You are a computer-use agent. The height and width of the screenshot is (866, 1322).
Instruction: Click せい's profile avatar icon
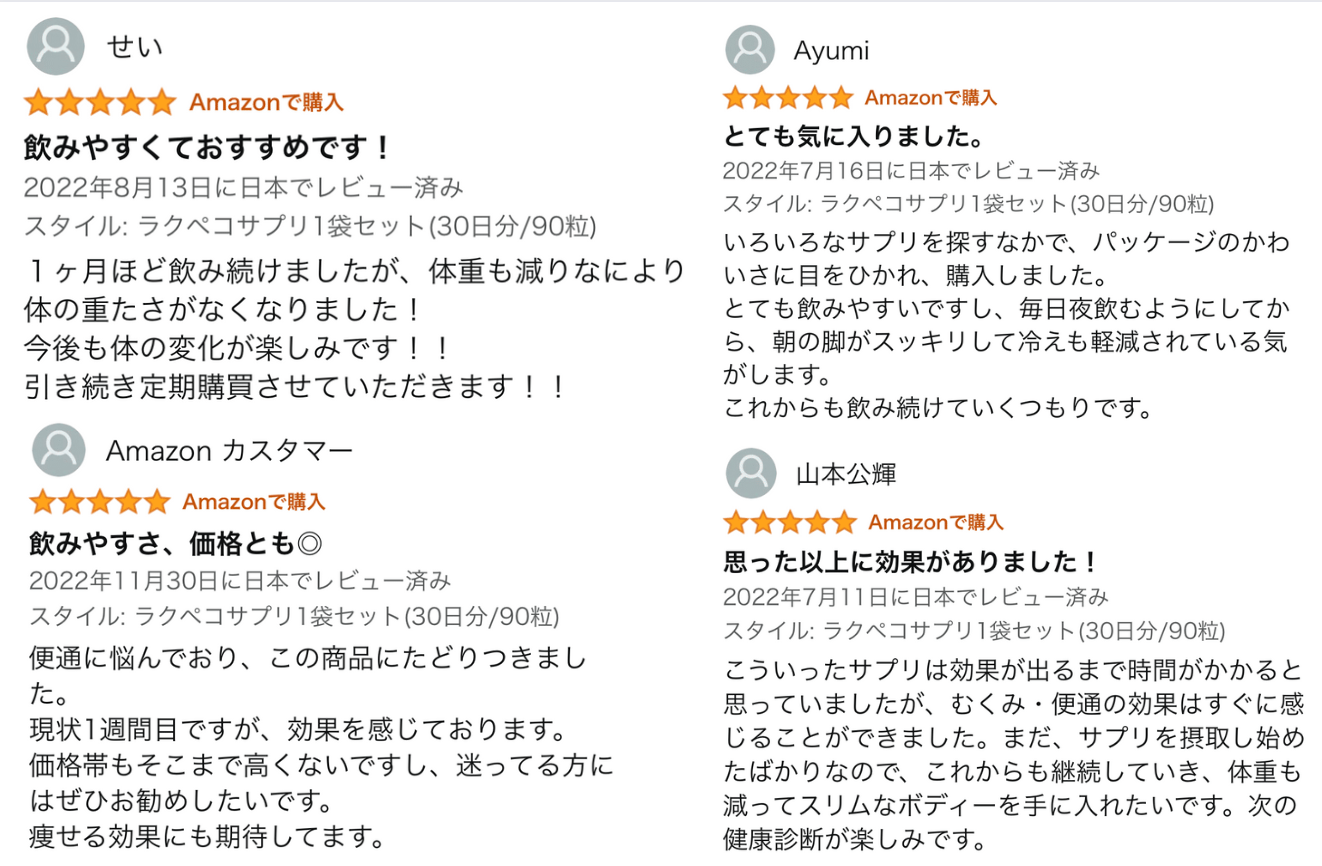[55, 46]
